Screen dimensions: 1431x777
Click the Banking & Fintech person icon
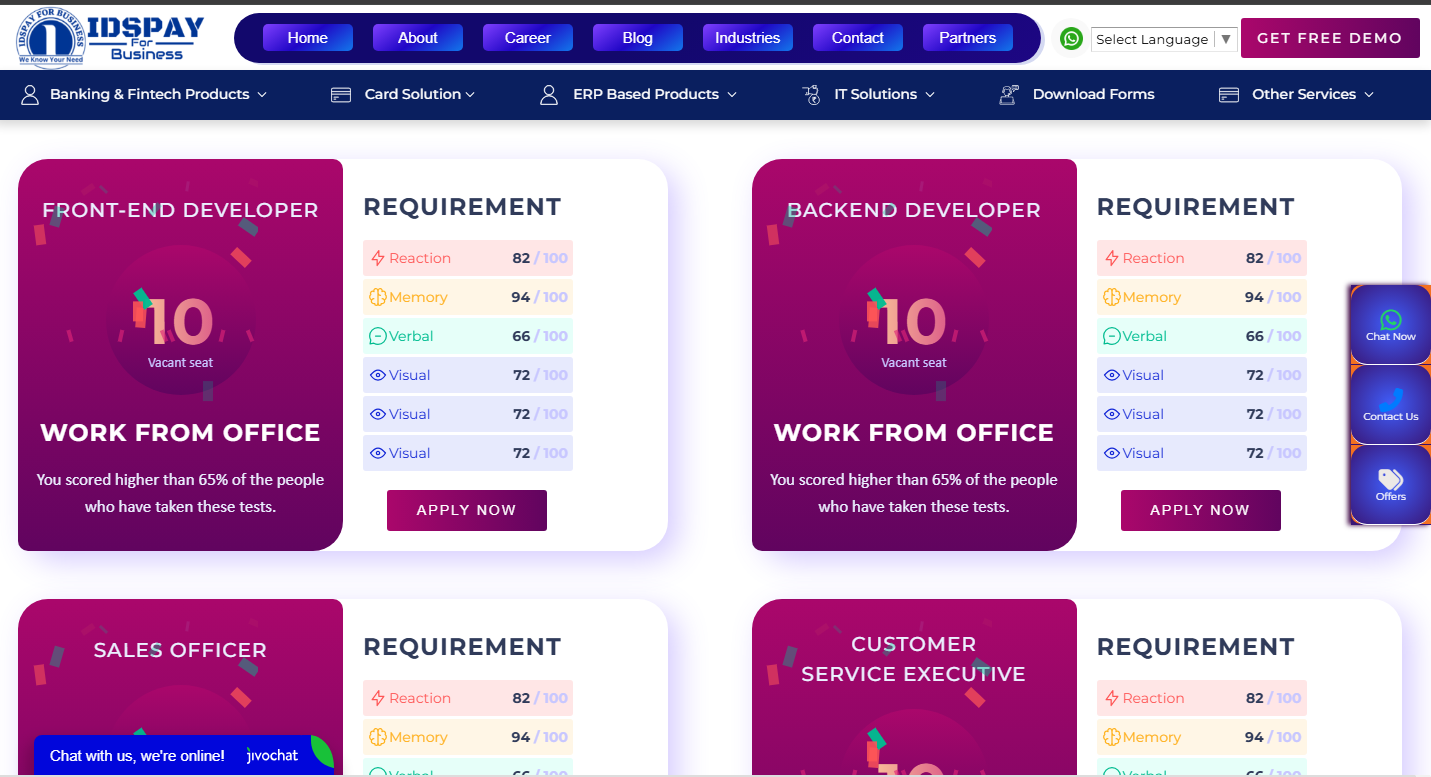(30, 94)
